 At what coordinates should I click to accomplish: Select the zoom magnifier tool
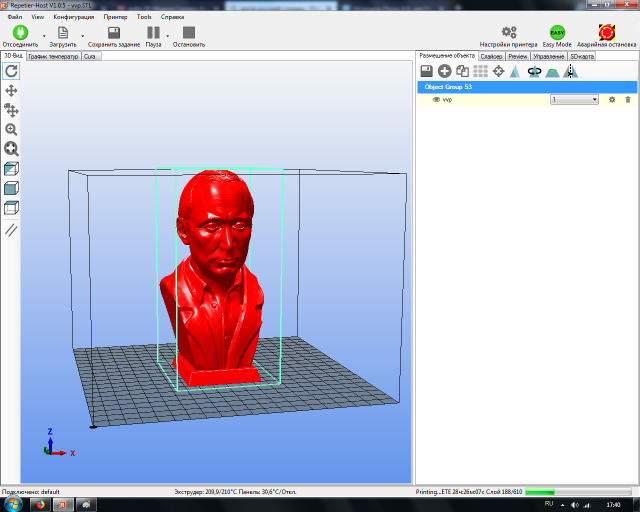11,129
